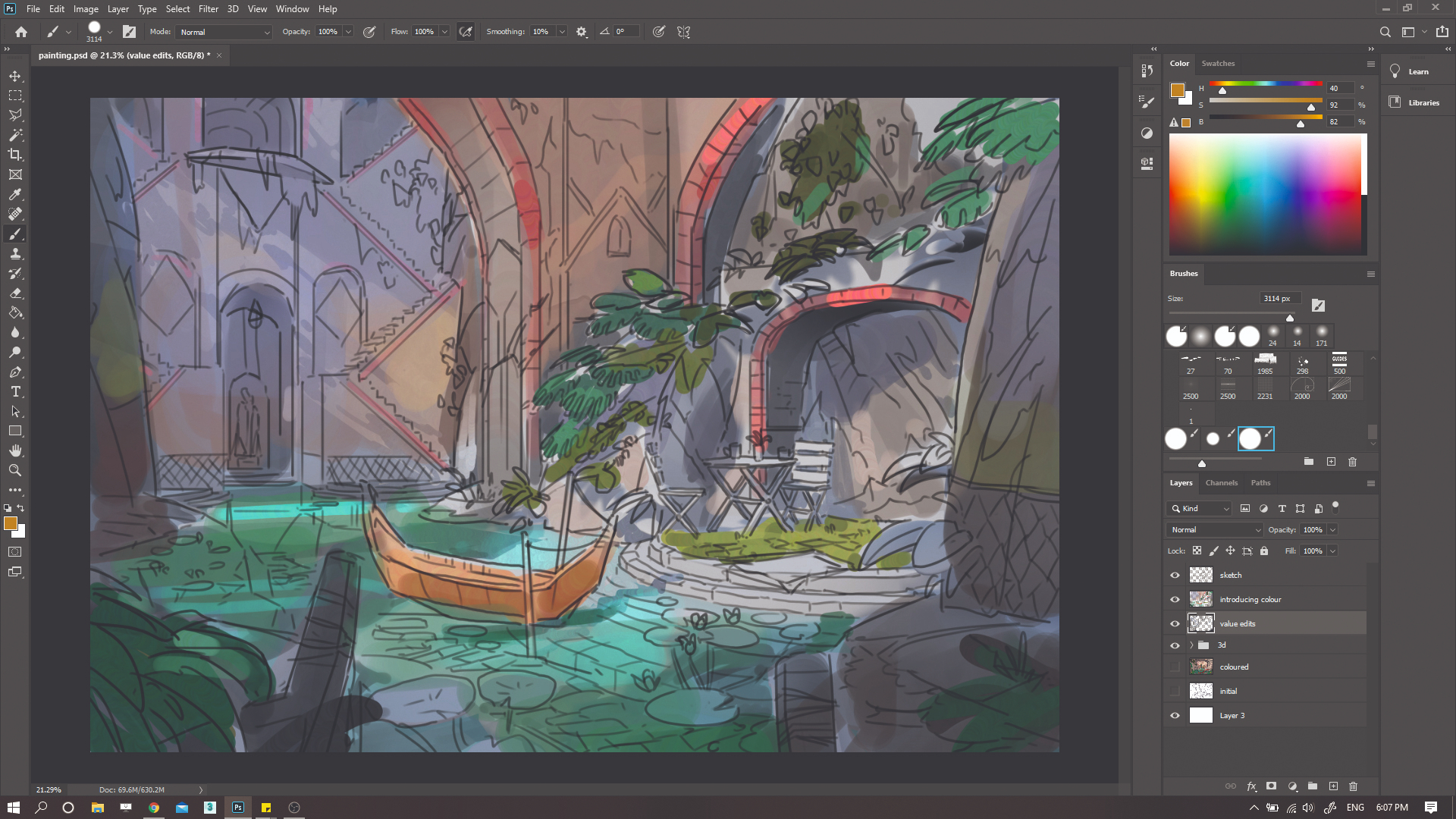1456x819 pixels.
Task: Open layer blend mode Normal dropdown
Action: tap(1215, 529)
